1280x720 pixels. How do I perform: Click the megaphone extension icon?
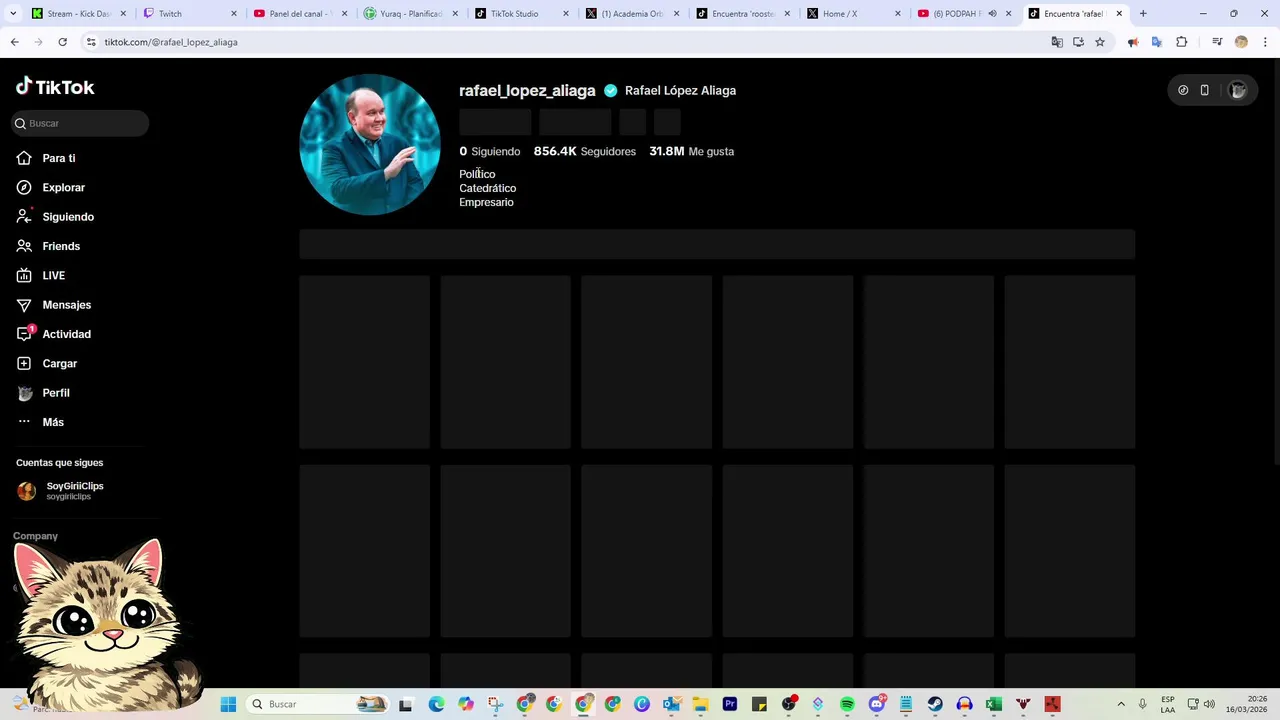tap(1133, 42)
